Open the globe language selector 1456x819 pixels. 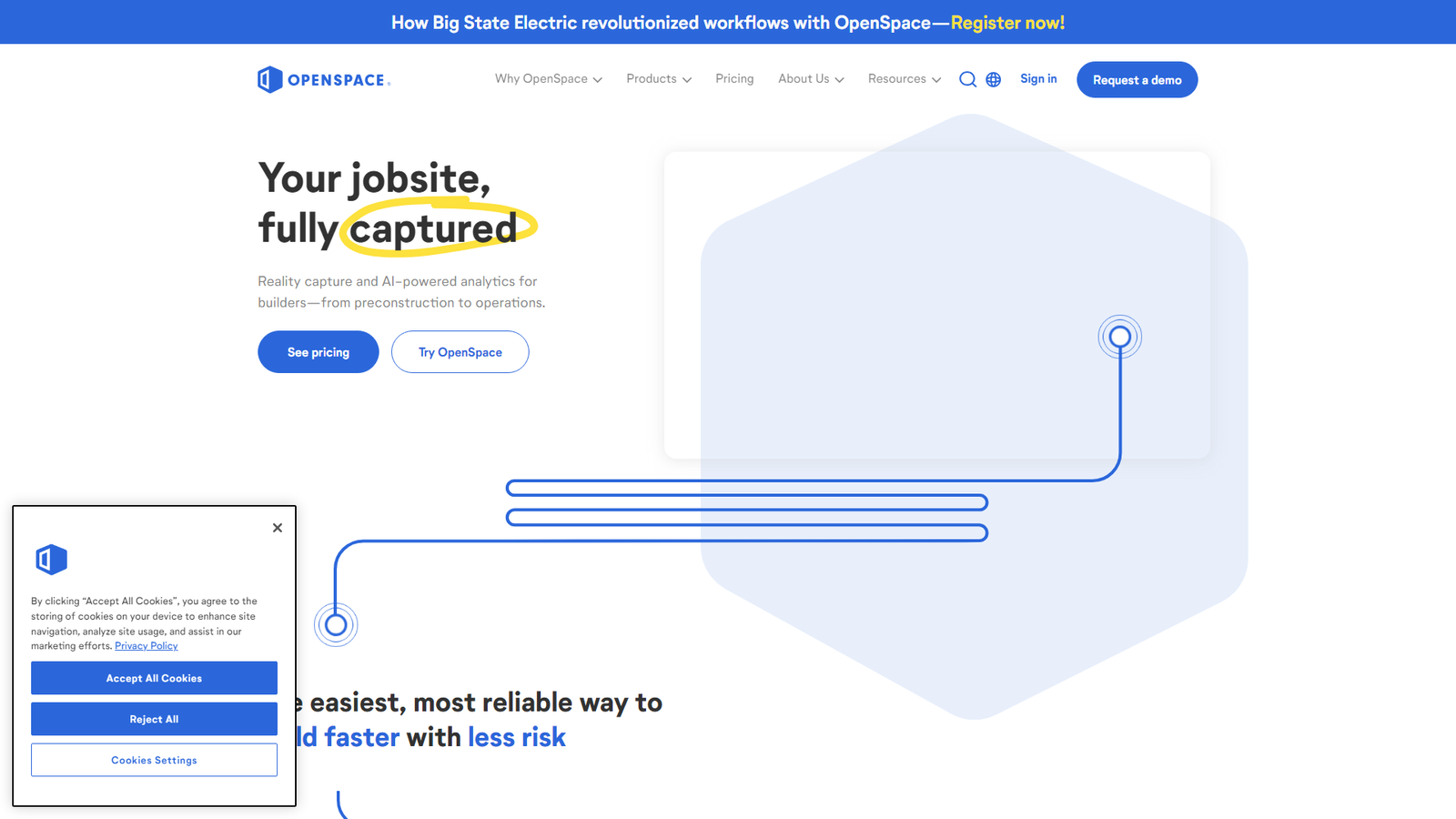994,79
